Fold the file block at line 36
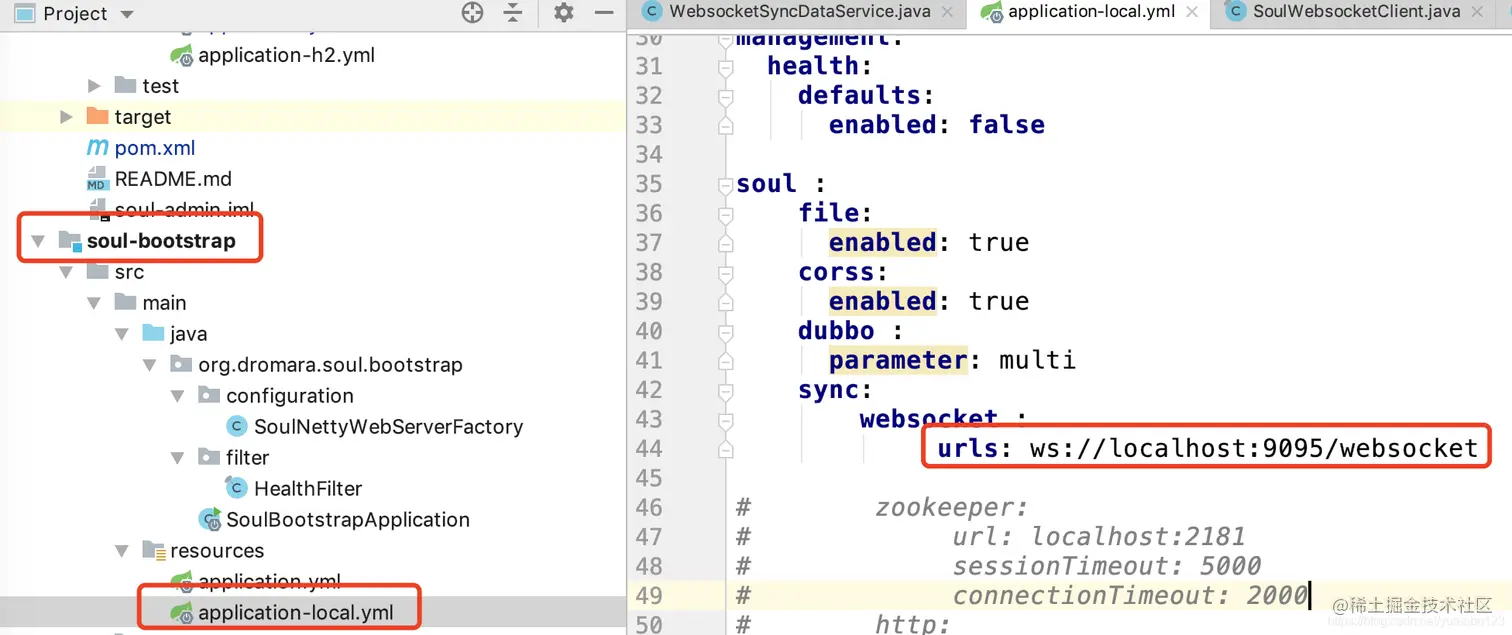 725,214
